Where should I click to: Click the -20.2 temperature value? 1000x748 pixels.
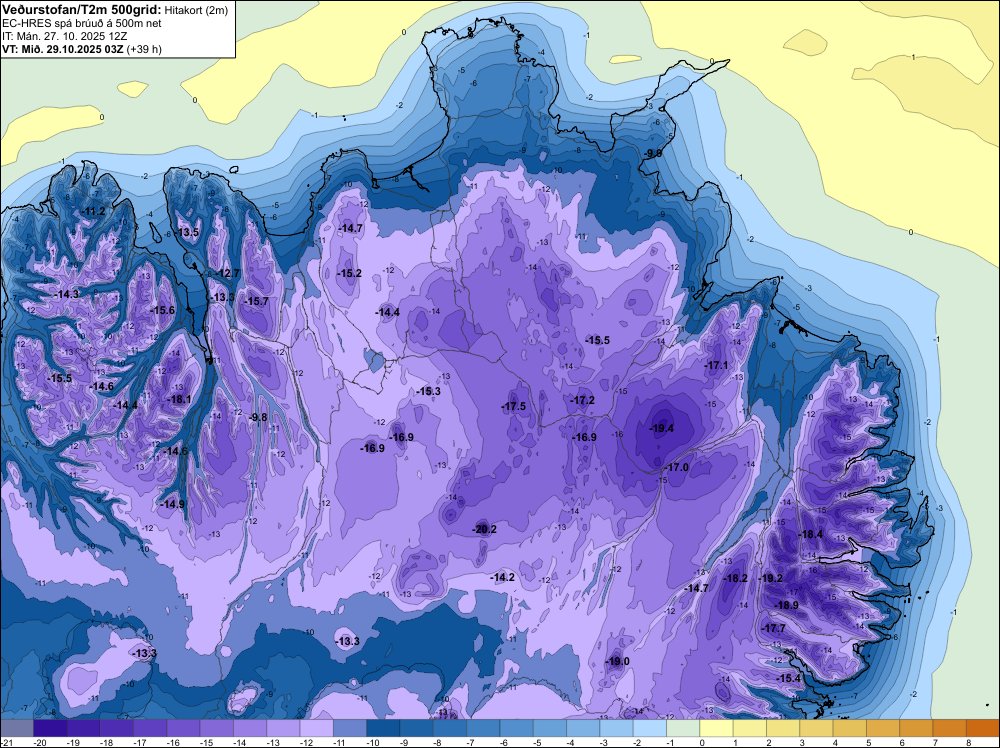point(484,529)
